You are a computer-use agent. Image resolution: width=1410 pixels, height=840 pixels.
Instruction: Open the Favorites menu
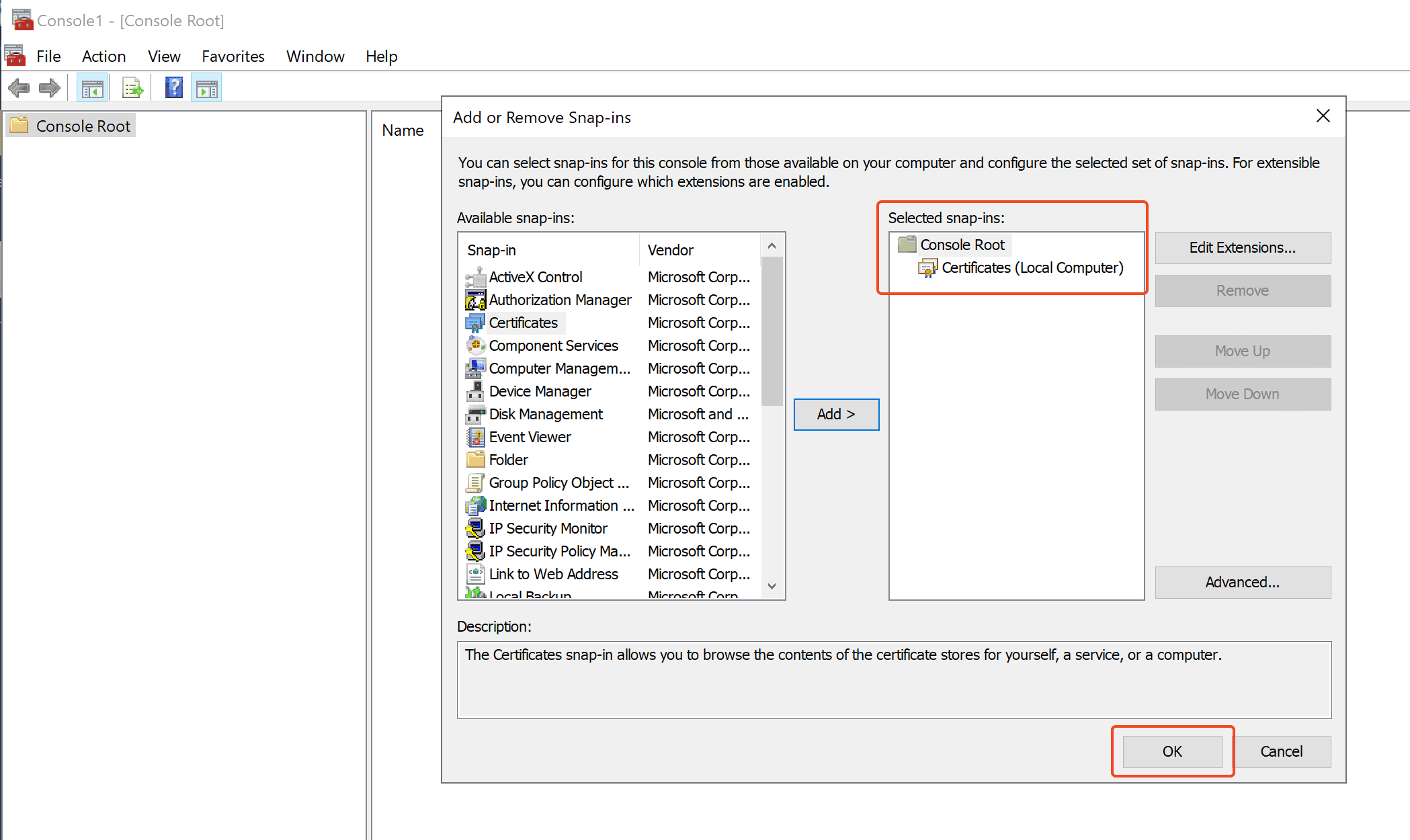(233, 56)
